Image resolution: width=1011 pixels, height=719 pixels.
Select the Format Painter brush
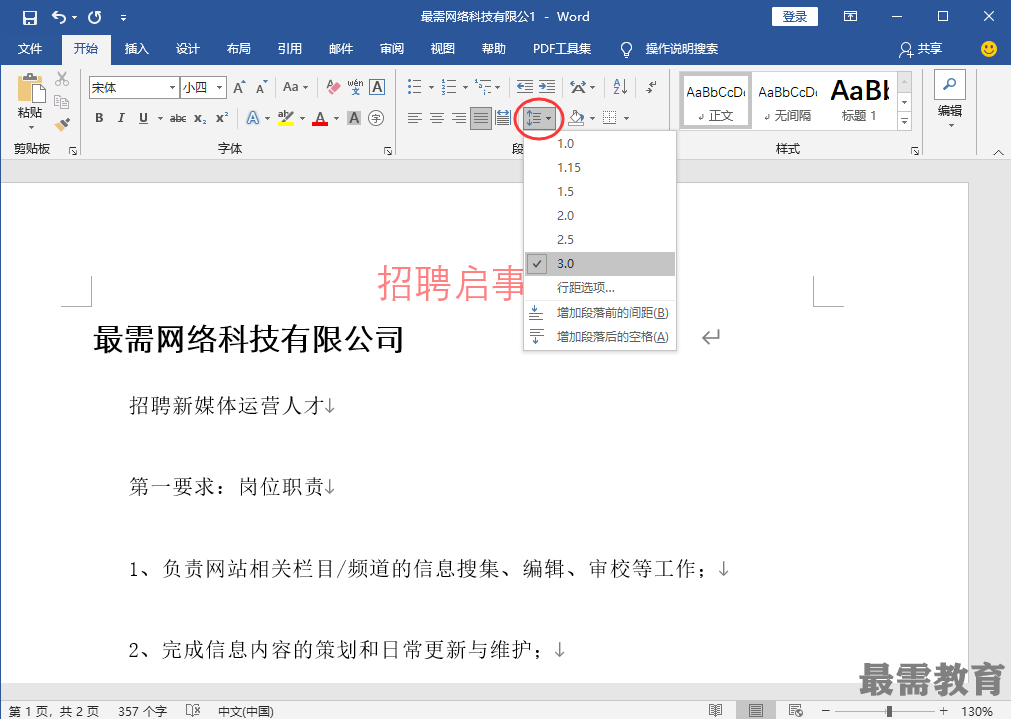62,124
